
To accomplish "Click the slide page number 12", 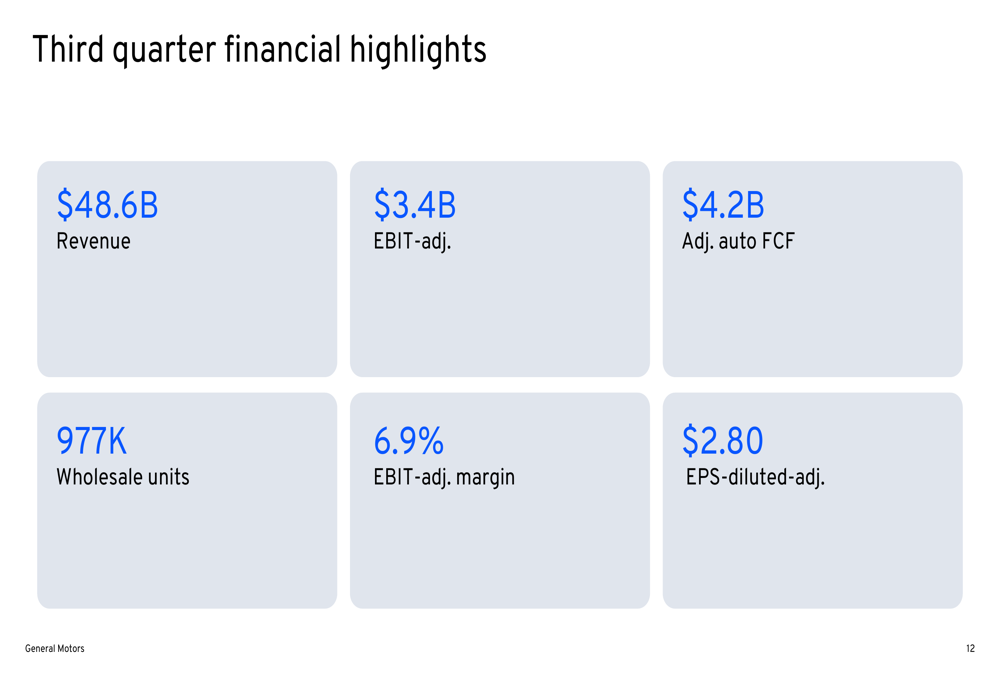I will (970, 649).
